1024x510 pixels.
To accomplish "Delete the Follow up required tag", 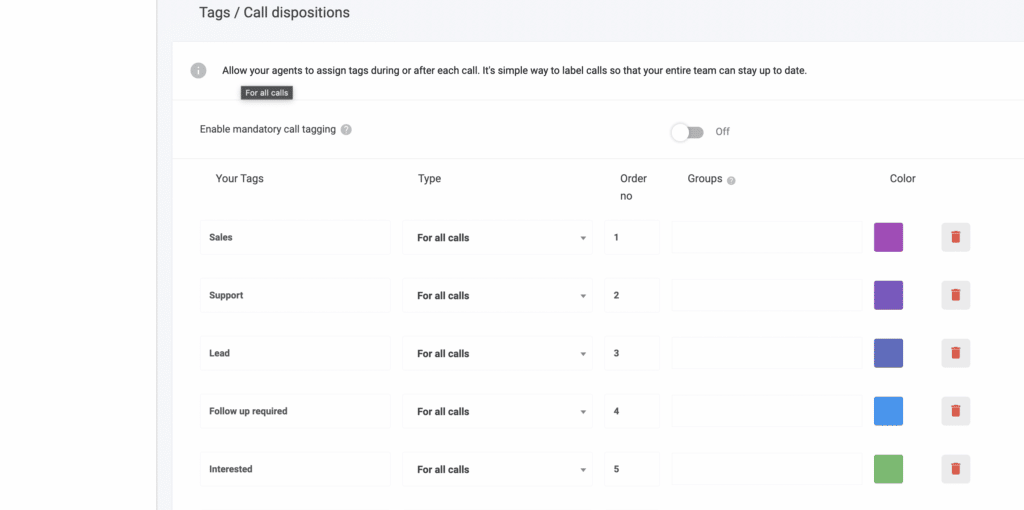I will [x=955, y=411].
